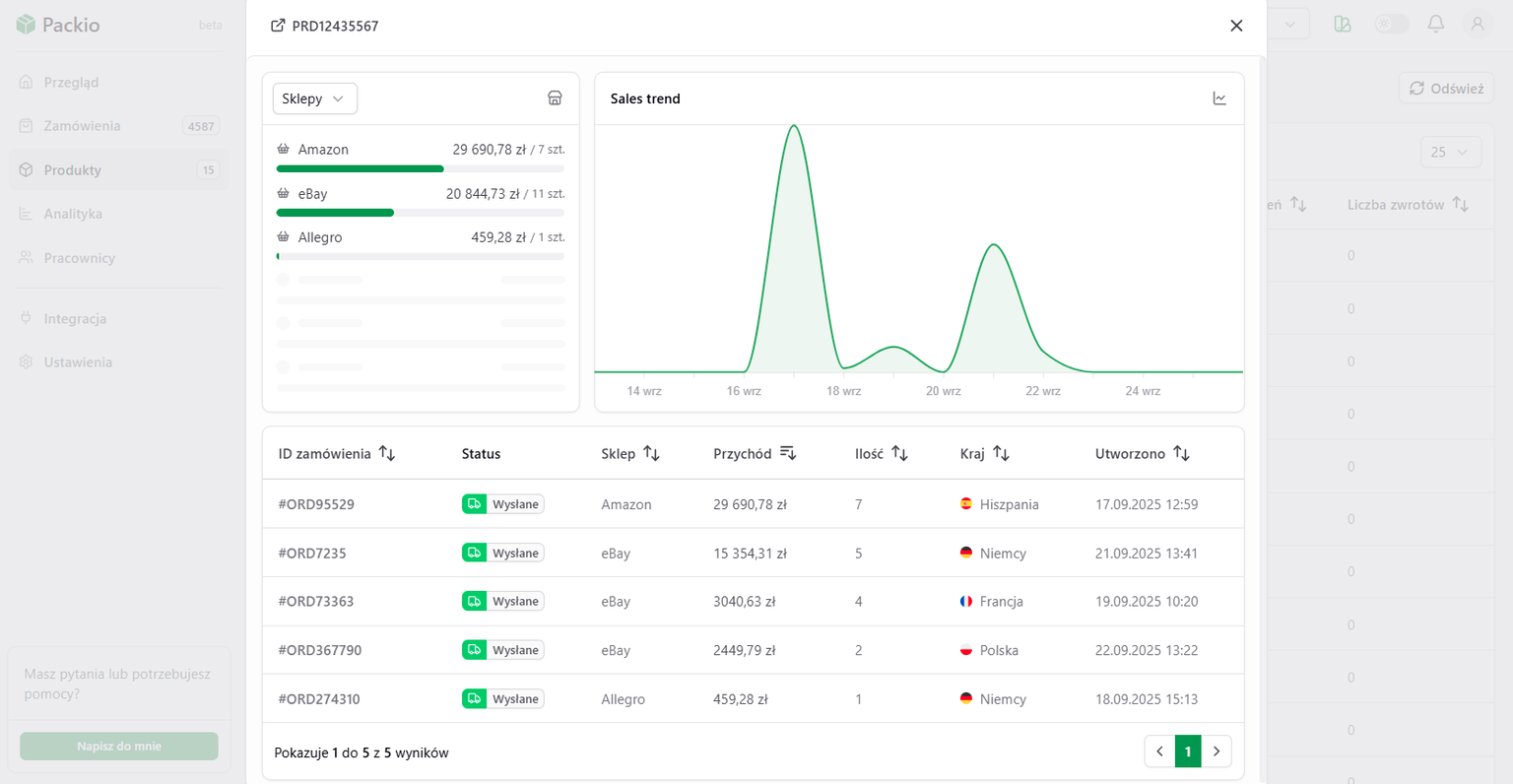Open Analityka in the sidebar

(73, 214)
